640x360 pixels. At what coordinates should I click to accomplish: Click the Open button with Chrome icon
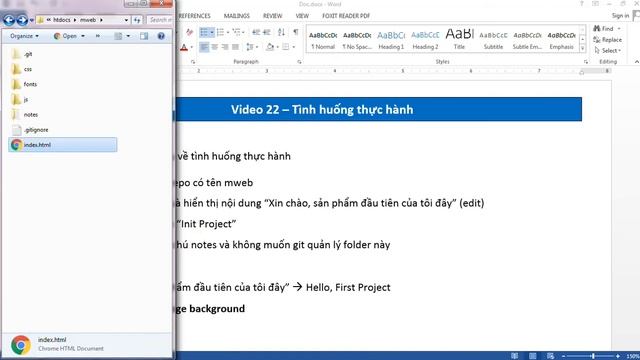(x=65, y=36)
